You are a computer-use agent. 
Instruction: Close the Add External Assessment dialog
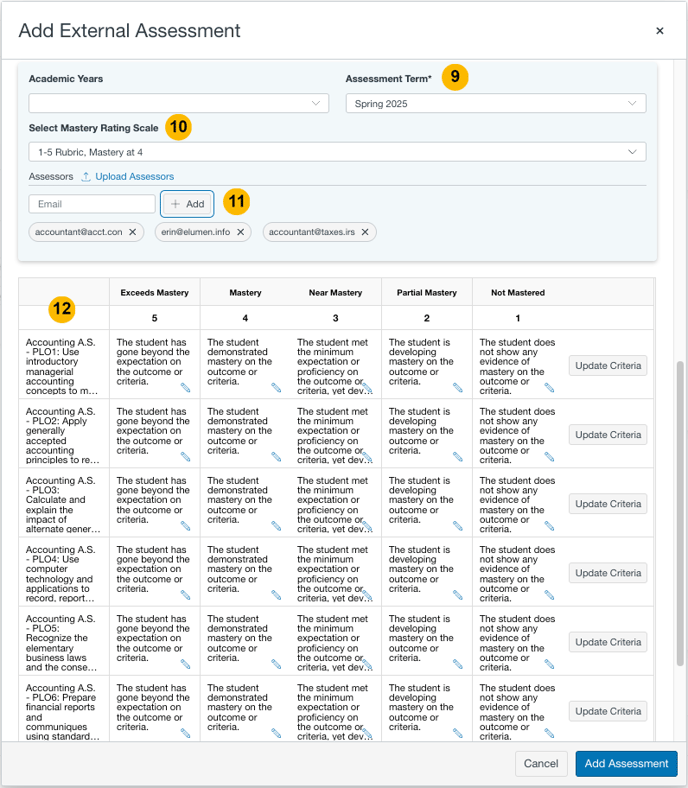pos(660,31)
